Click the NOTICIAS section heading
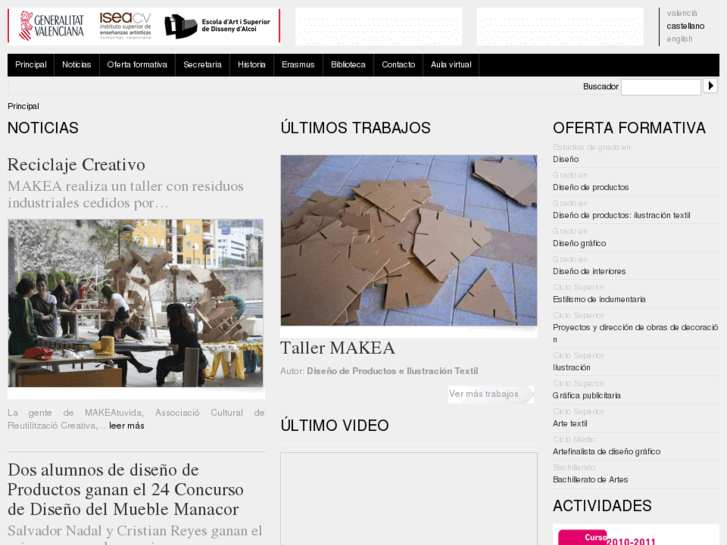This screenshot has height=545, width=727. pyautogui.click(x=43, y=128)
